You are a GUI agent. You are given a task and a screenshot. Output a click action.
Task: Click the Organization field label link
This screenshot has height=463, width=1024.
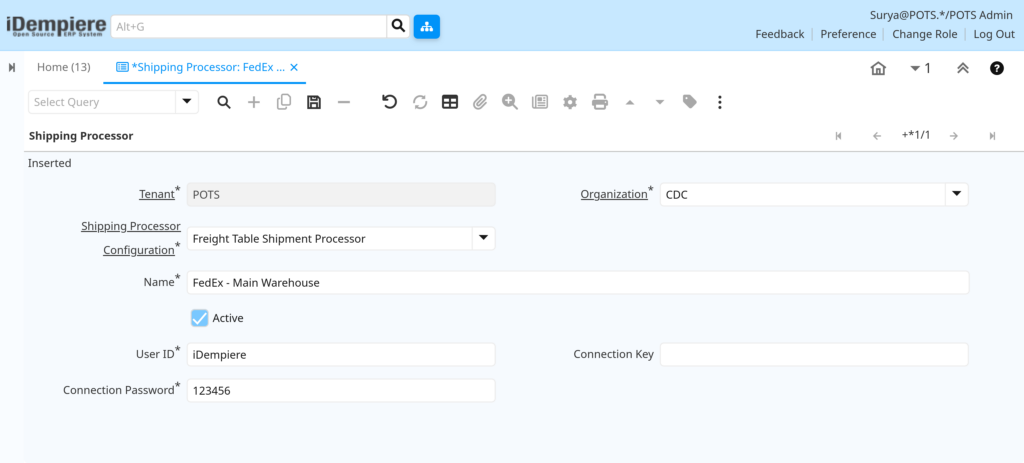(x=613, y=194)
